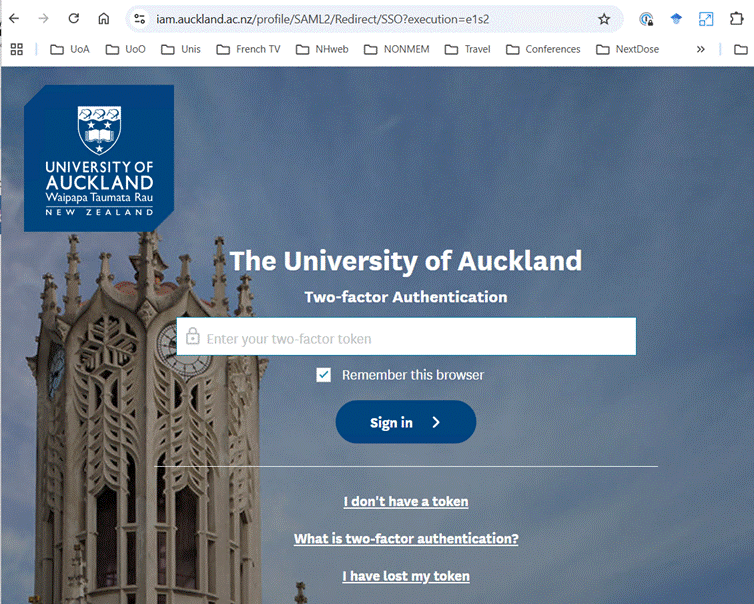Open the NONMEM bookmark folder

(x=397, y=49)
